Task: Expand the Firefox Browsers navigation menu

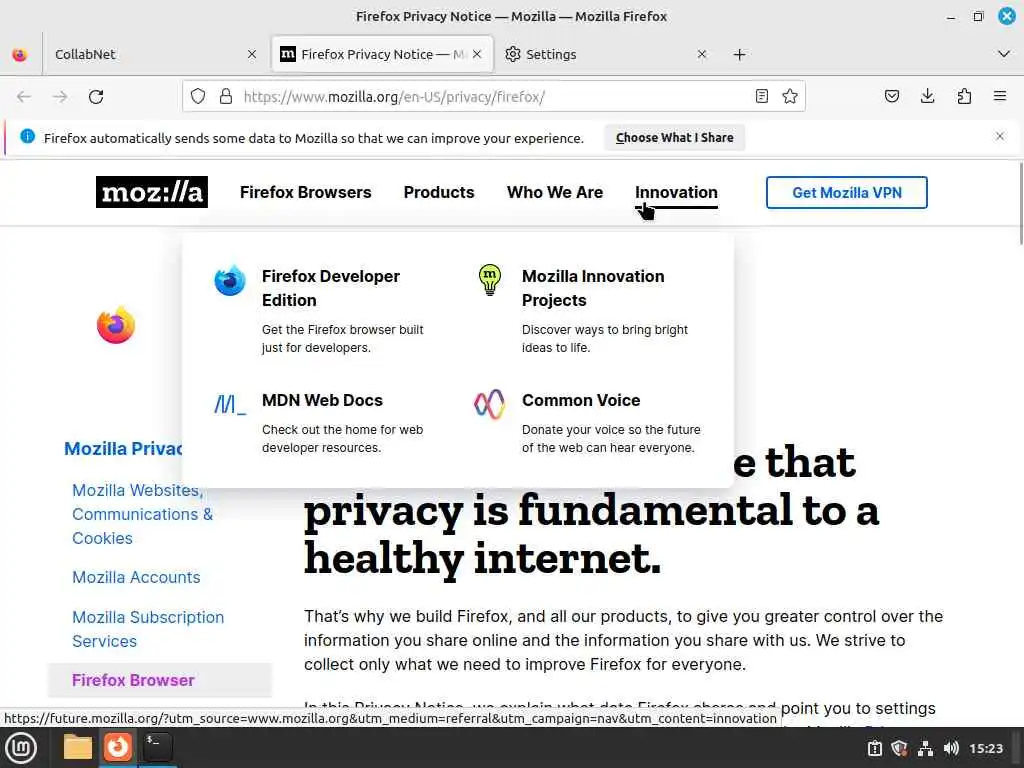Action: coord(306,192)
